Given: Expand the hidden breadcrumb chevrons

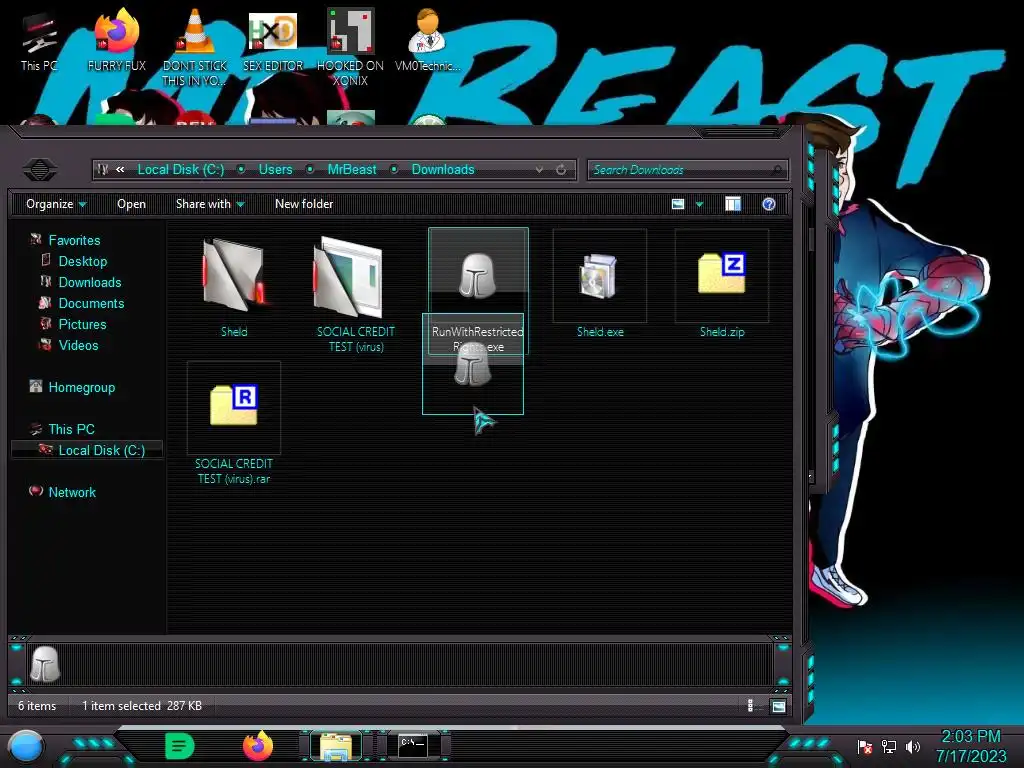Looking at the screenshot, I should coord(120,170).
